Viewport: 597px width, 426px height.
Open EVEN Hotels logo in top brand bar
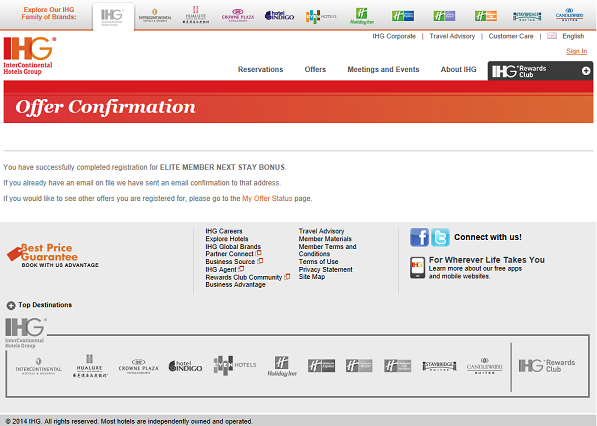[321, 16]
